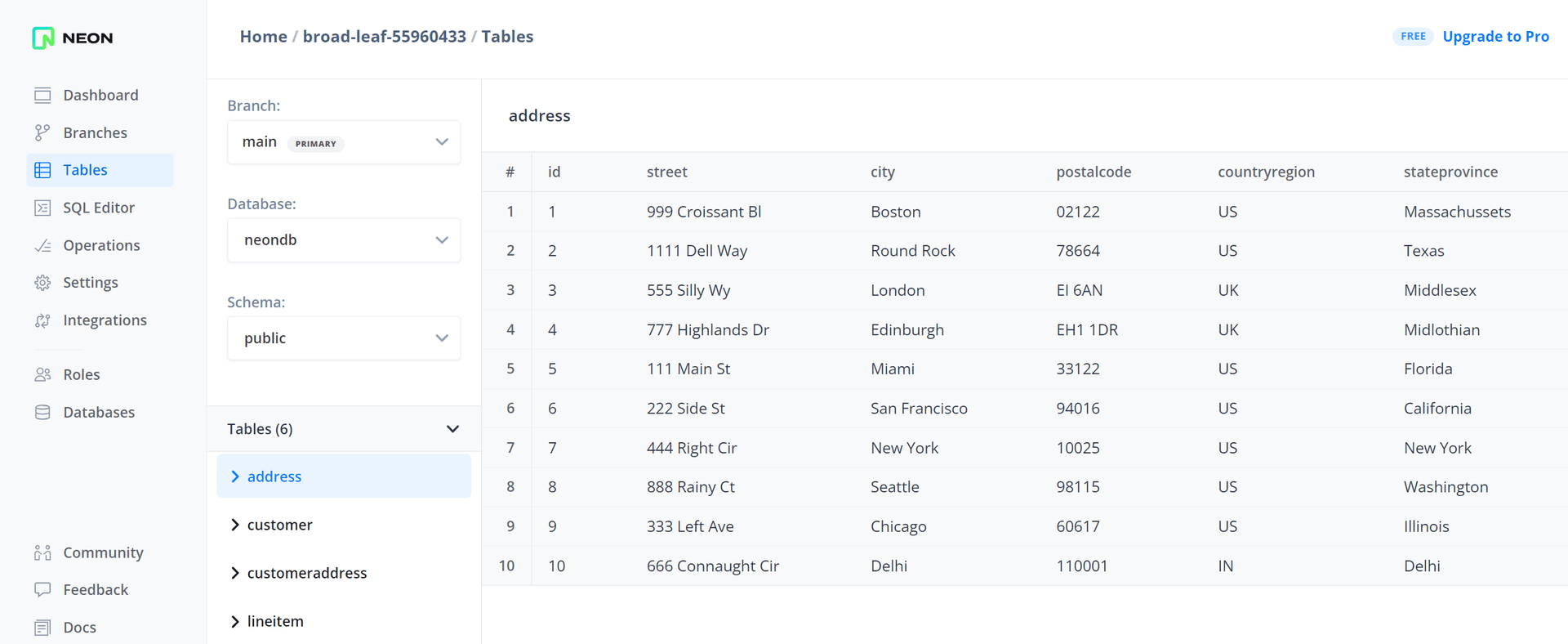
Task: Click the Dashboard sidebar icon
Action: [42, 96]
